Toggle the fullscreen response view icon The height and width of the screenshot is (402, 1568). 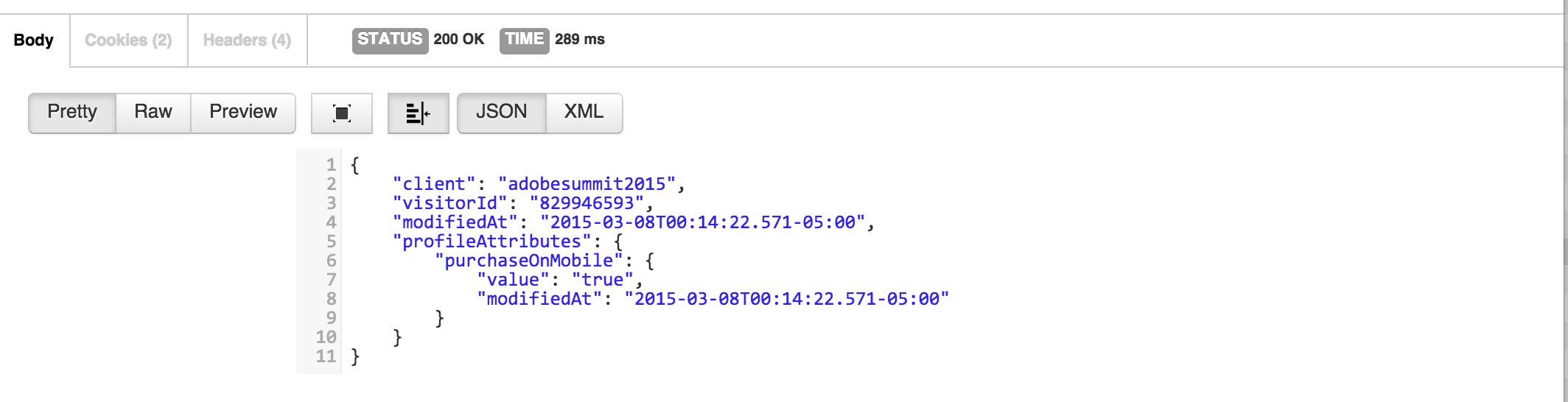point(342,113)
